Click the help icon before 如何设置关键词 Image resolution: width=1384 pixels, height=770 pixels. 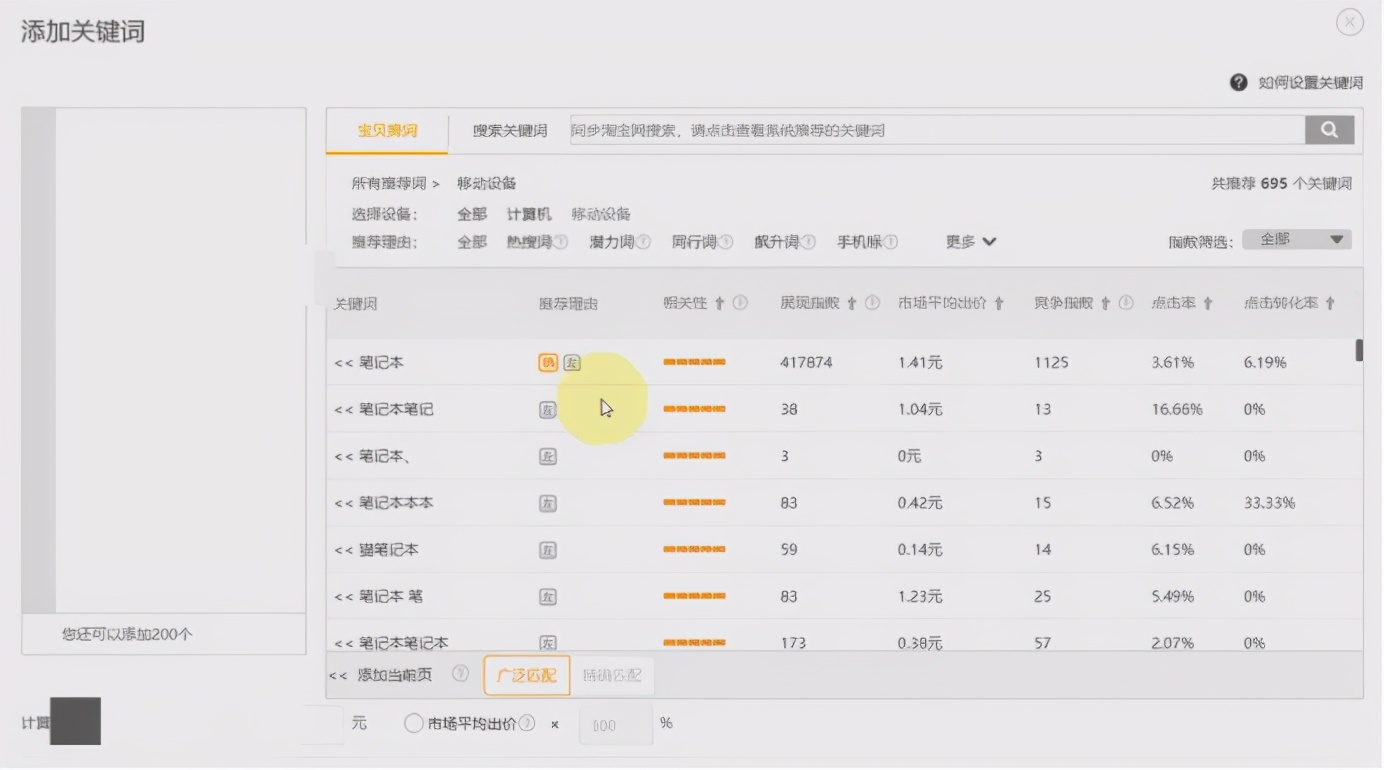(1238, 82)
